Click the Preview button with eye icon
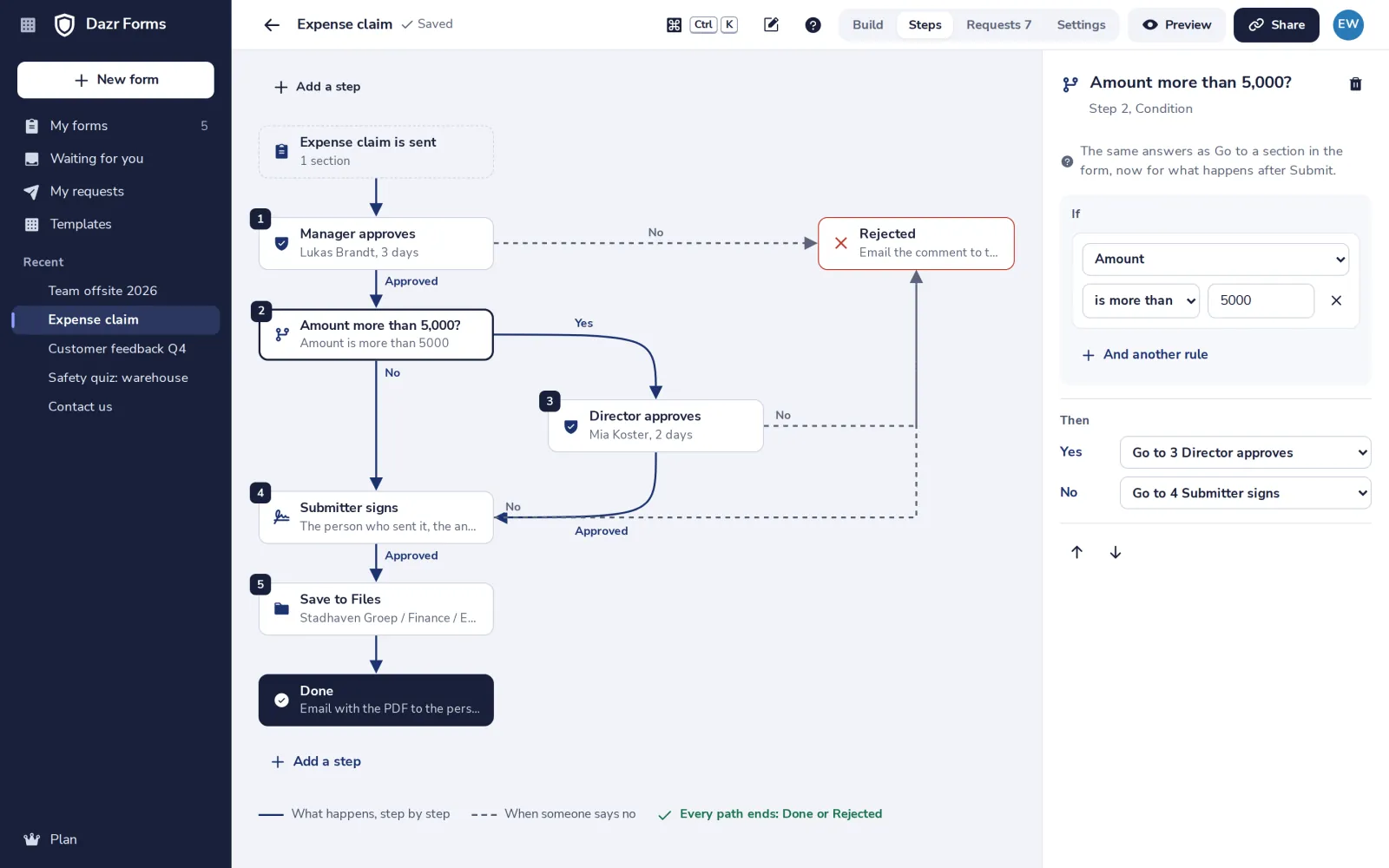Image resolution: width=1389 pixels, height=868 pixels. coord(1176,25)
